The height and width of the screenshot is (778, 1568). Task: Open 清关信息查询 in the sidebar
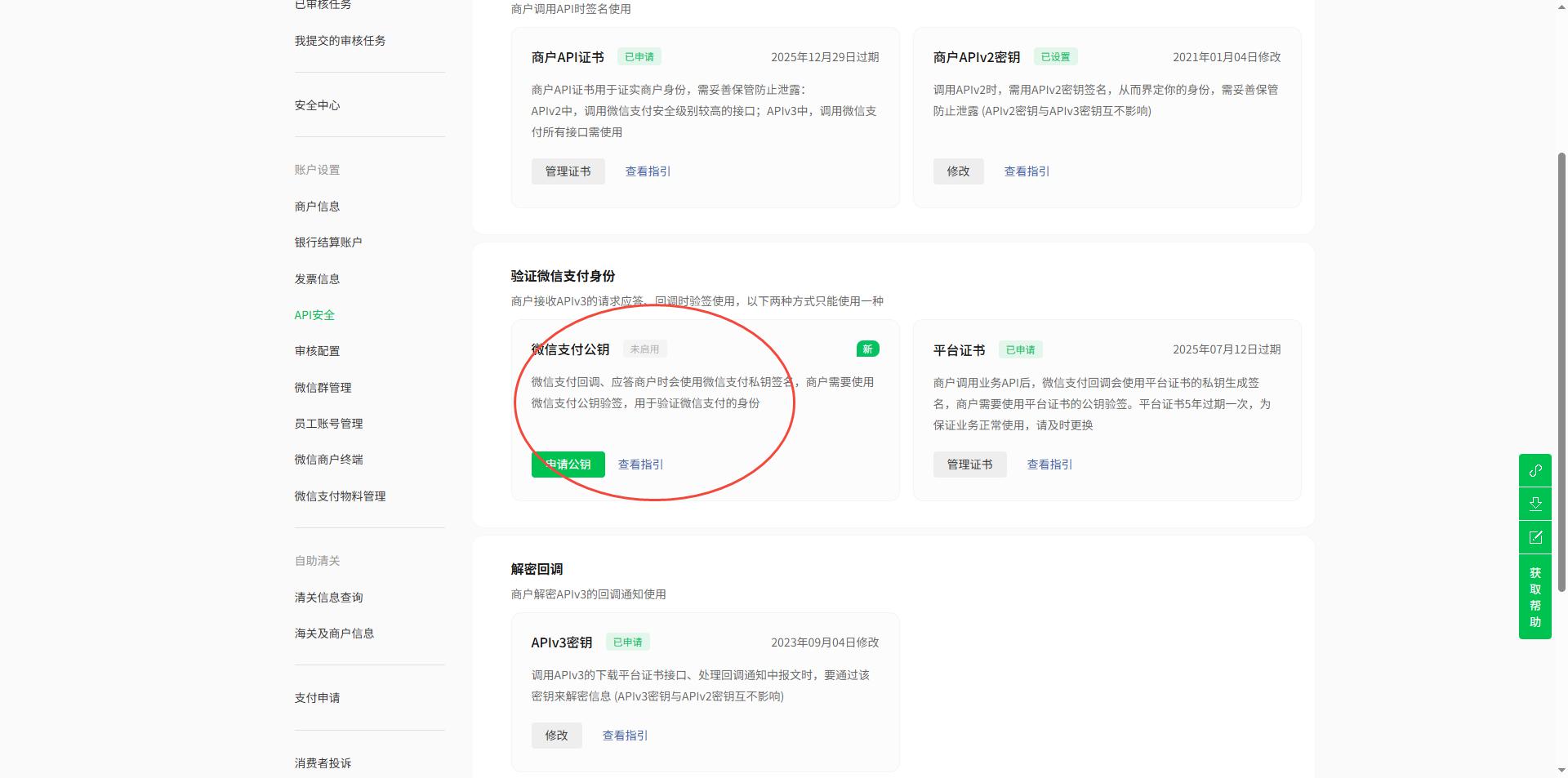(x=328, y=598)
